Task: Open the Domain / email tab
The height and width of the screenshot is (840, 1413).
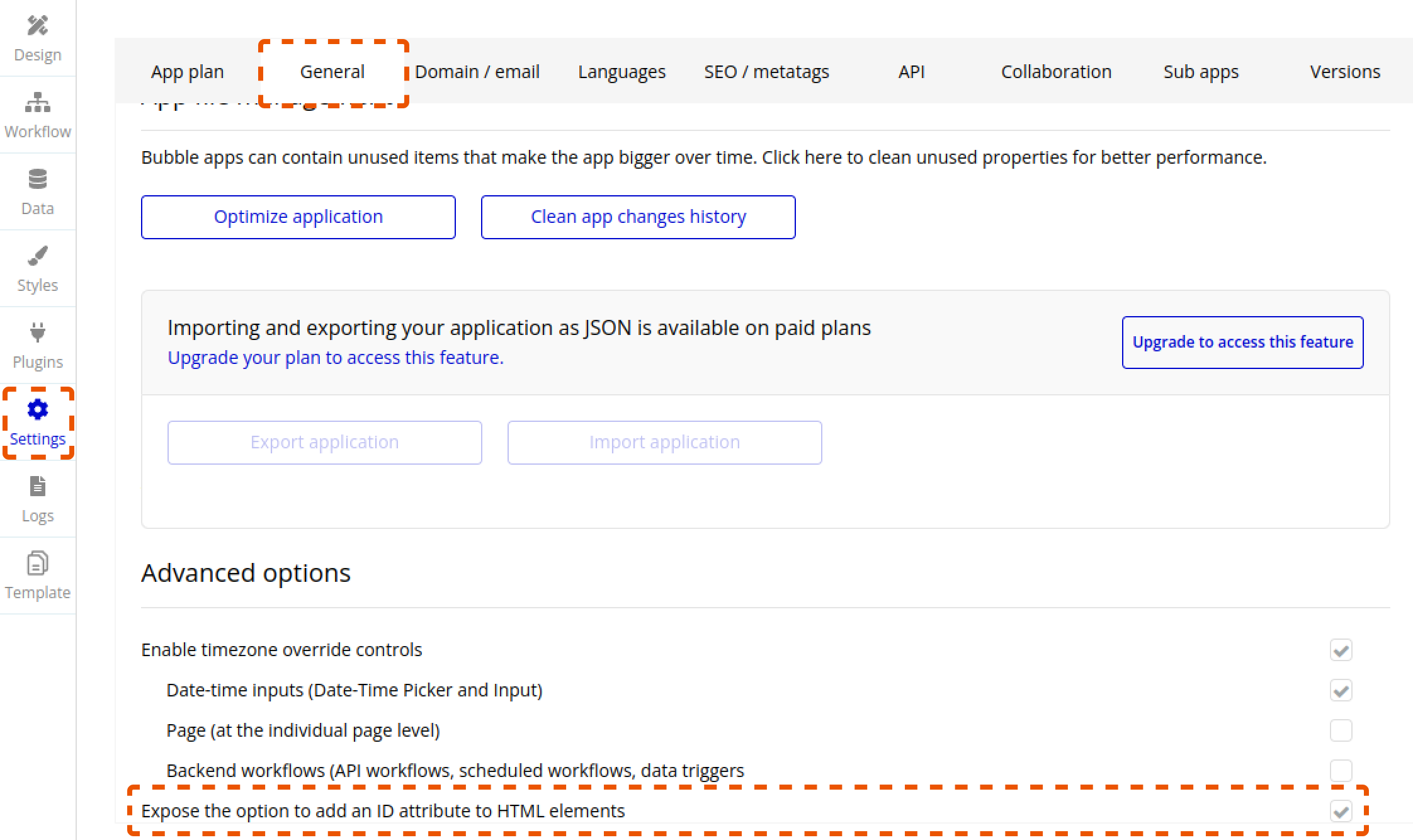Action: [477, 72]
